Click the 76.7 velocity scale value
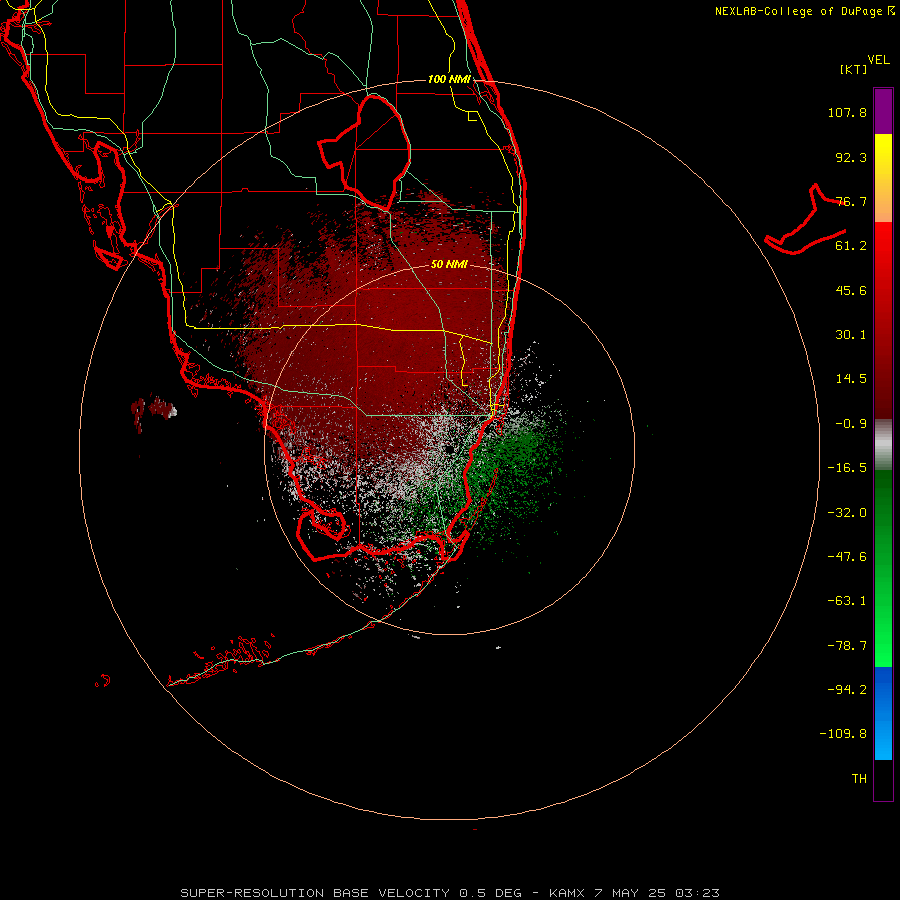This screenshot has width=900, height=900. (x=851, y=201)
